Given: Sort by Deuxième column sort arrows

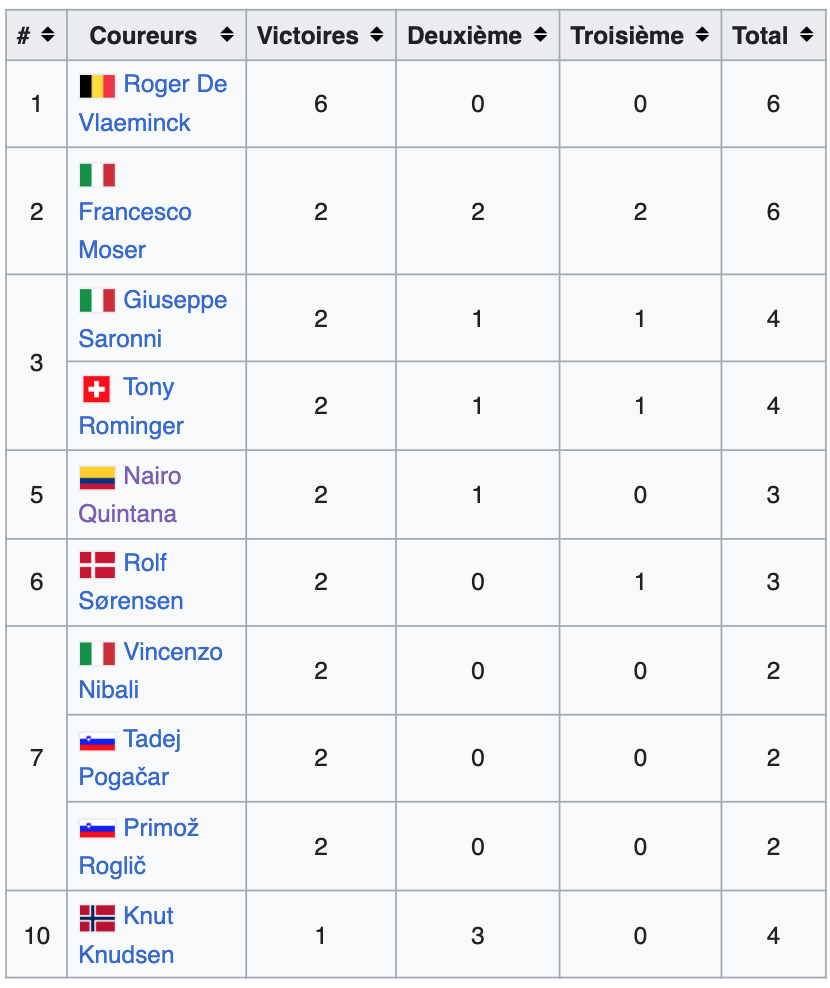Looking at the screenshot, I should (540, 36).
